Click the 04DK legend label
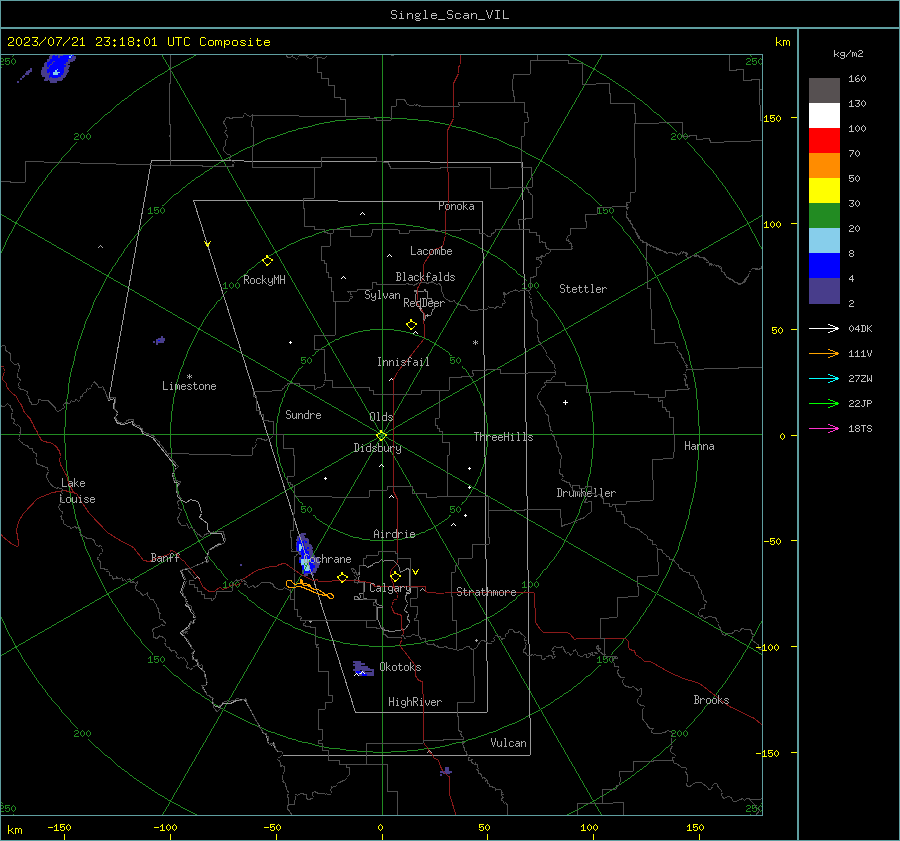This screenshot has width=900, height=841. click(x=860, y=328)
